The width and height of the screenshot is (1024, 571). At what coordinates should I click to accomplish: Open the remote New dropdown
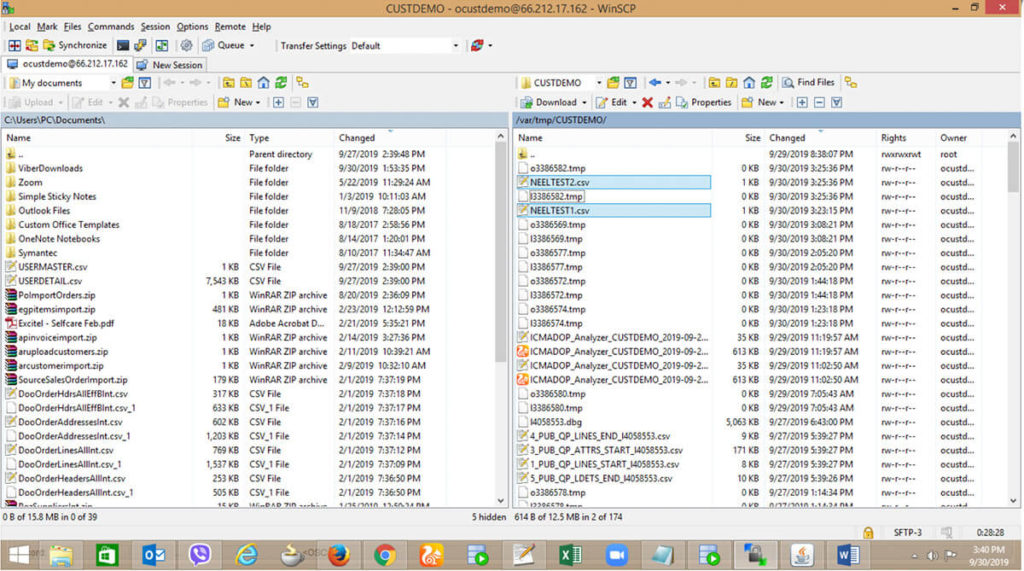coord(763,103)
